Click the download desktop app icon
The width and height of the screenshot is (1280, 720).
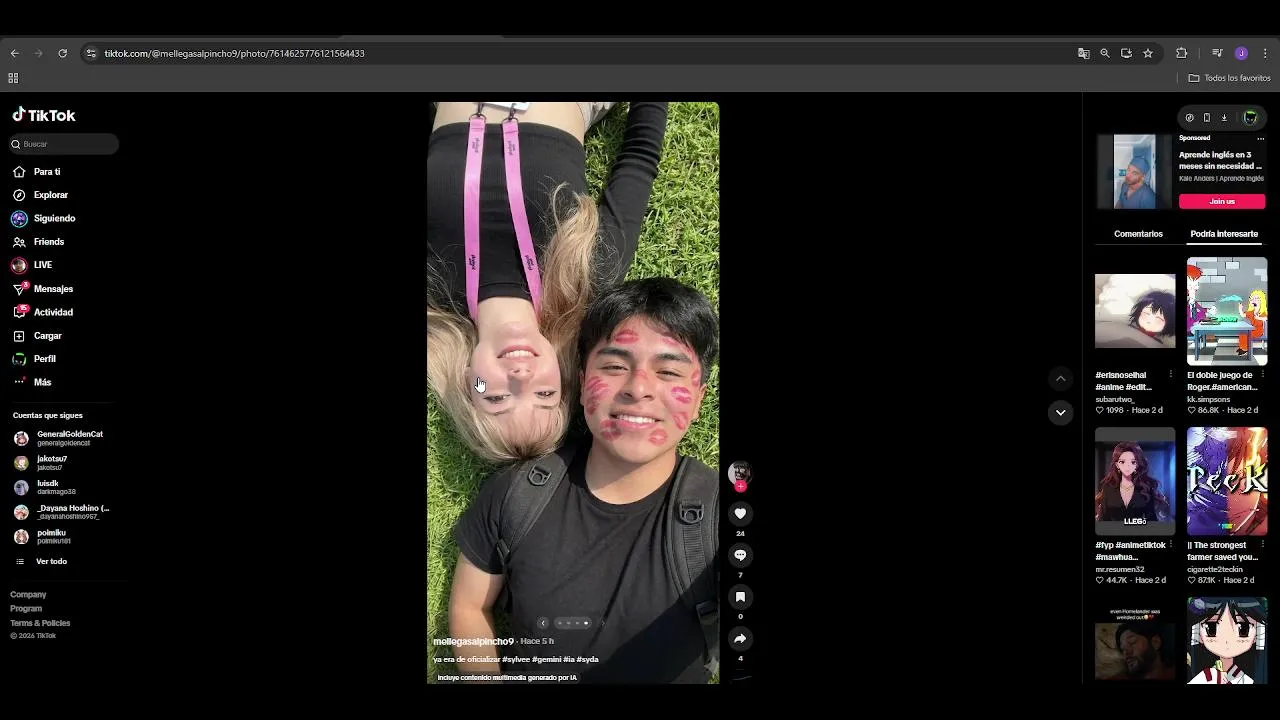[x=1223, y=118]
